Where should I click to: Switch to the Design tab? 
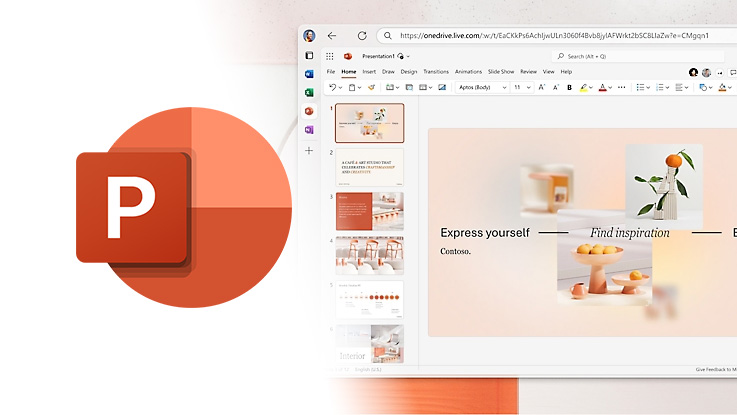pyautogui.click(x=409, y=72)
